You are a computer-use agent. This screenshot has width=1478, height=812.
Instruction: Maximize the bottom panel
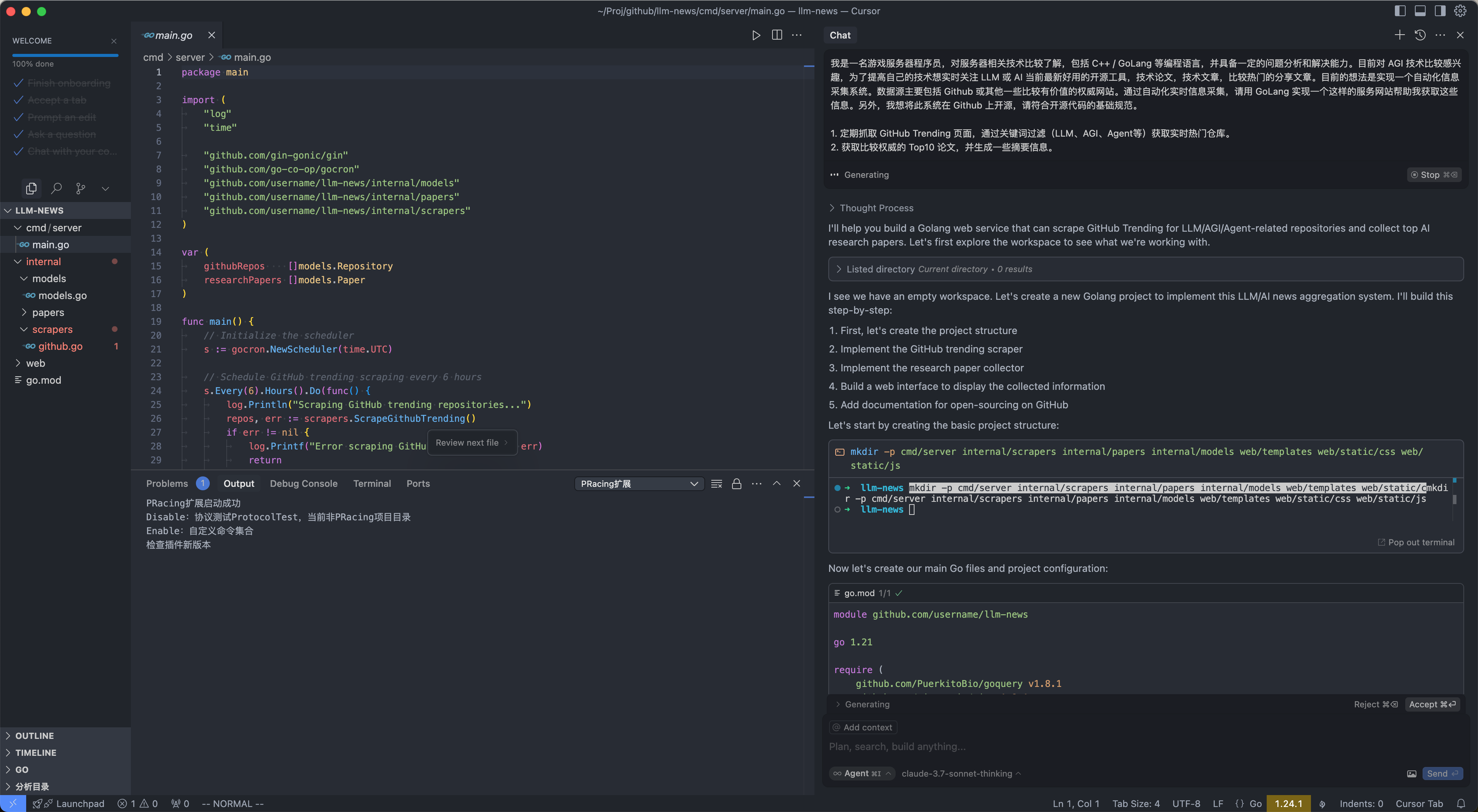coord(776,484)
